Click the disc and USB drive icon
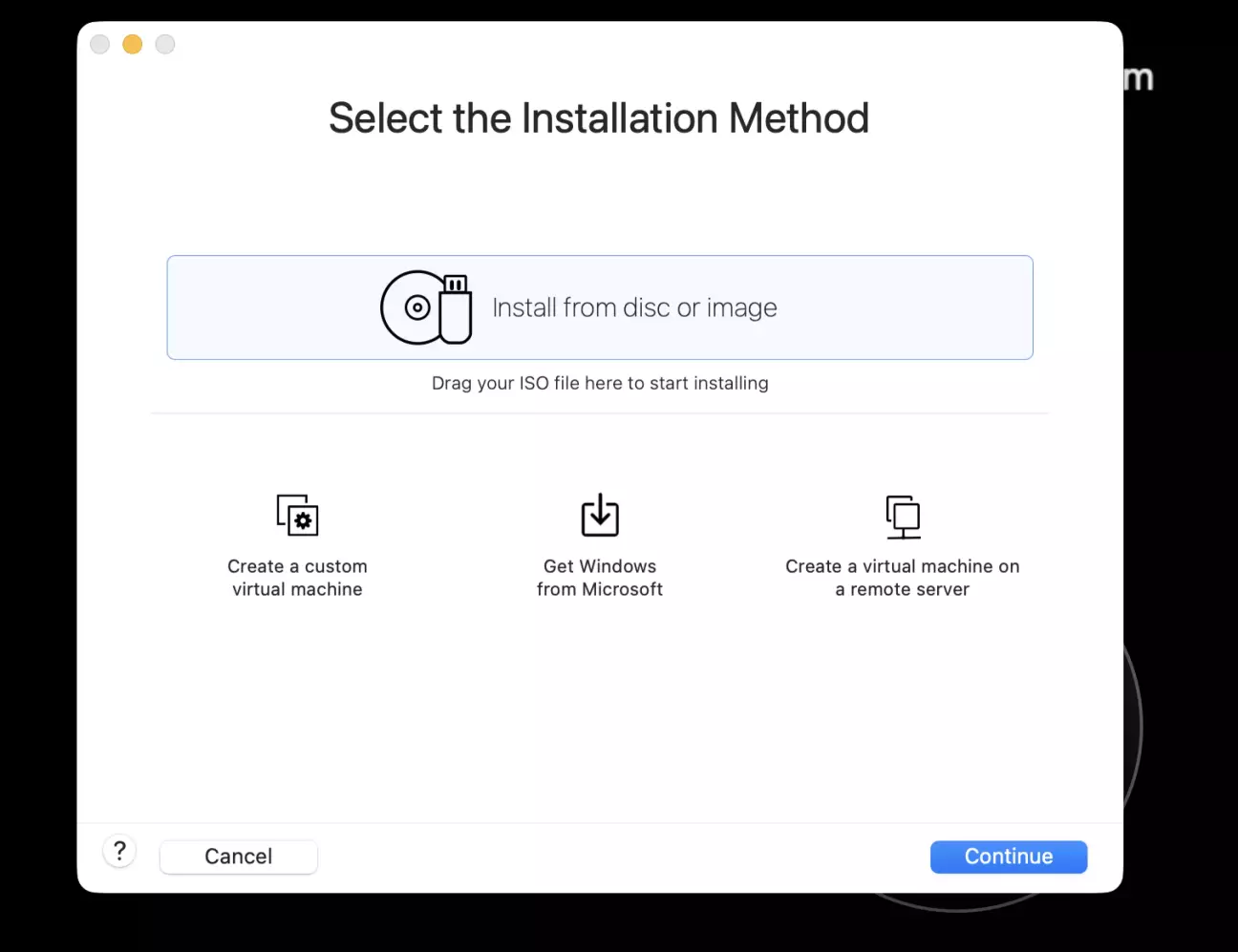This screenshot has width=1238, height=952. pos(426,307)
